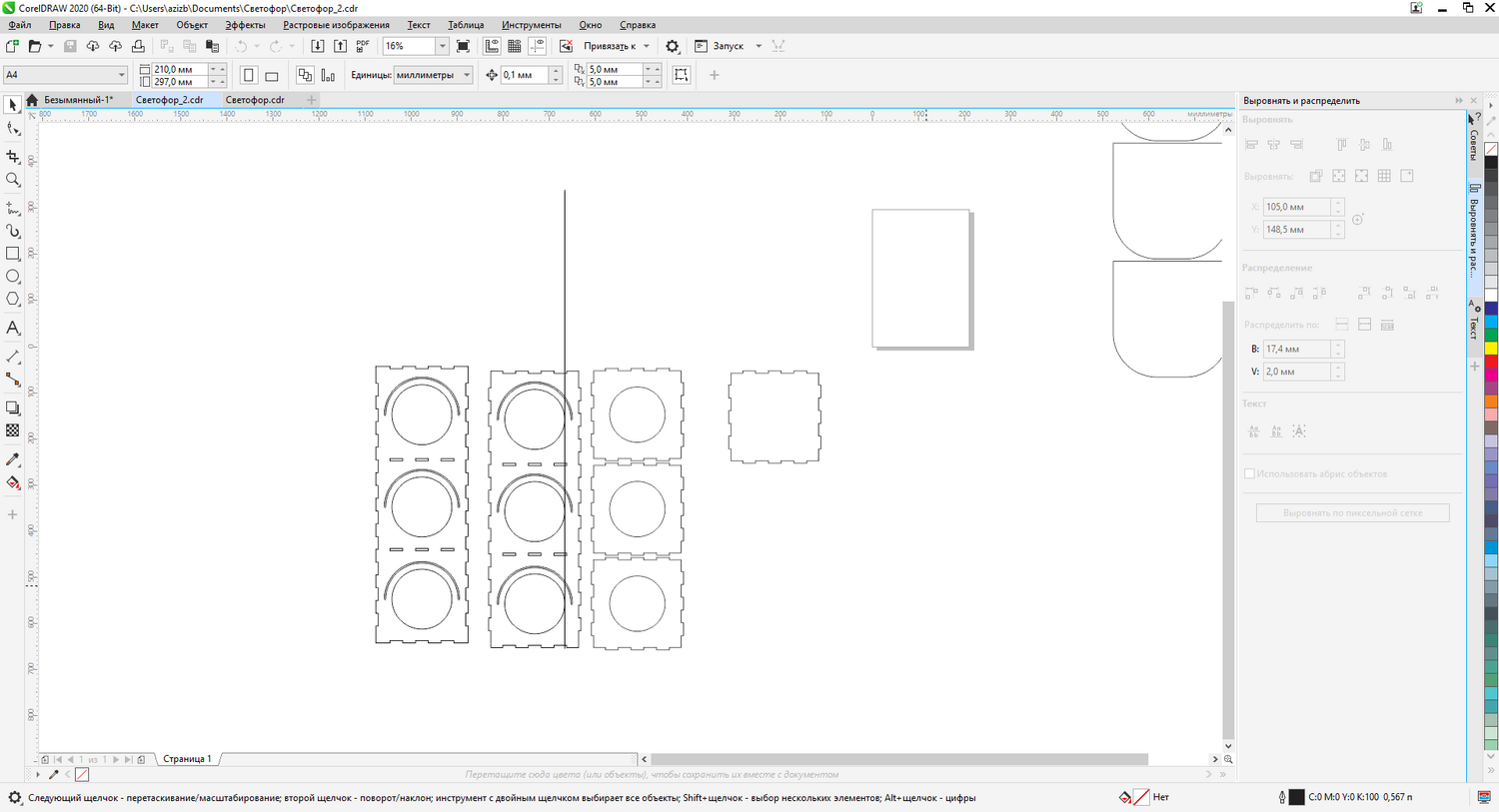The width and height of the screenshot is (1499, 812).
Task: Click the Paste icon in the toolbar
Action: (x=212, y=46)
